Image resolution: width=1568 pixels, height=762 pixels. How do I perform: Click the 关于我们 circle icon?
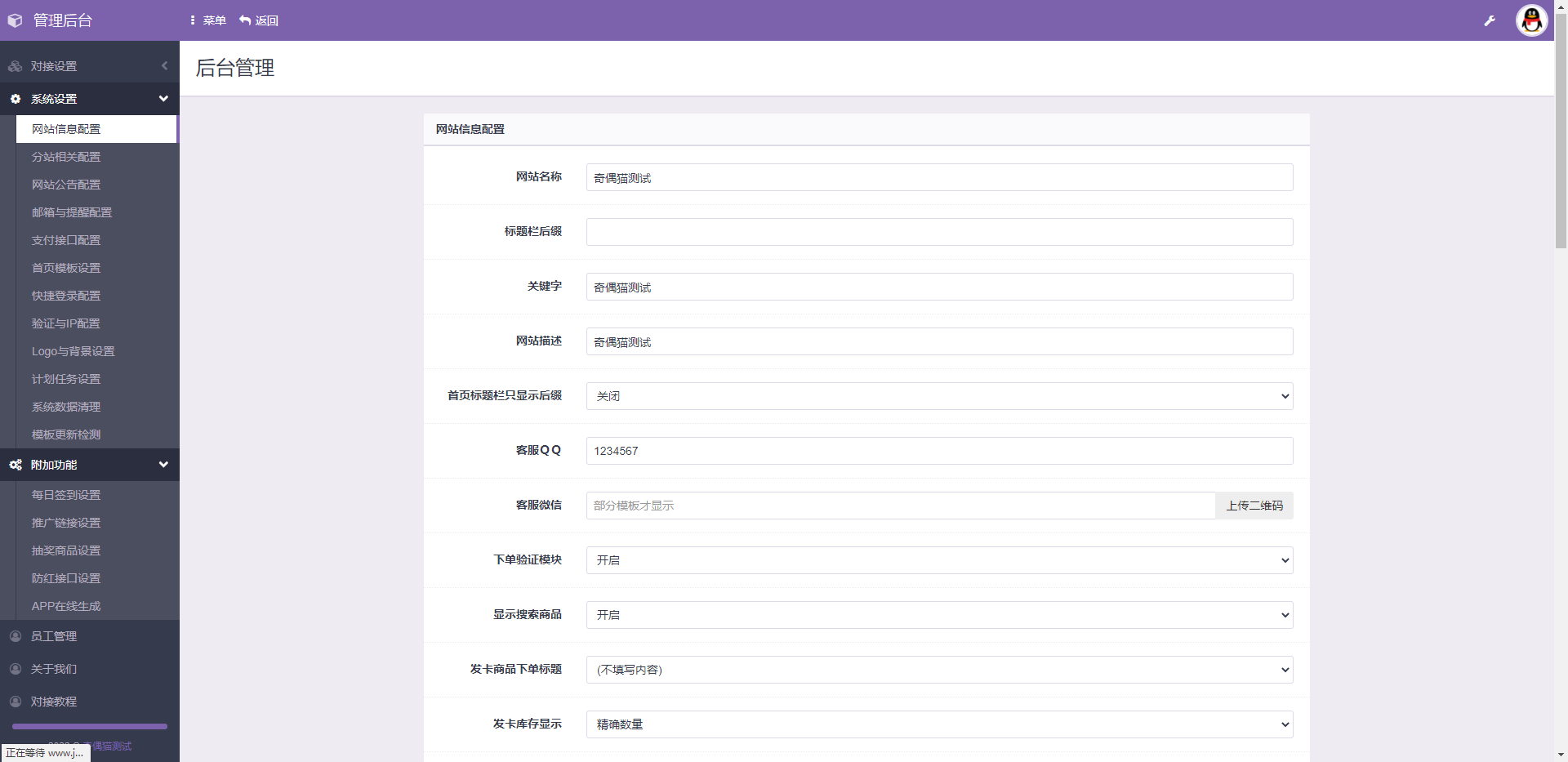(x=15, y=669)
